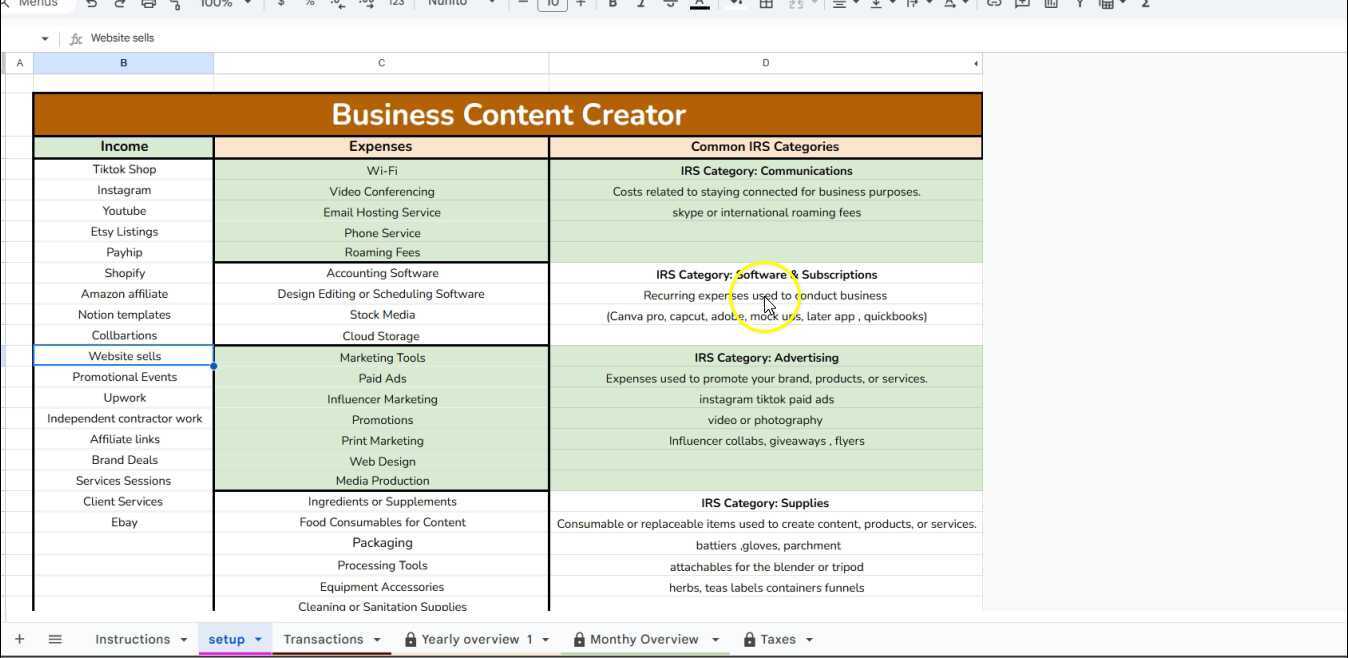Click the Create a filter icon
The image size is (1348, 658).
click(1080, 4)
